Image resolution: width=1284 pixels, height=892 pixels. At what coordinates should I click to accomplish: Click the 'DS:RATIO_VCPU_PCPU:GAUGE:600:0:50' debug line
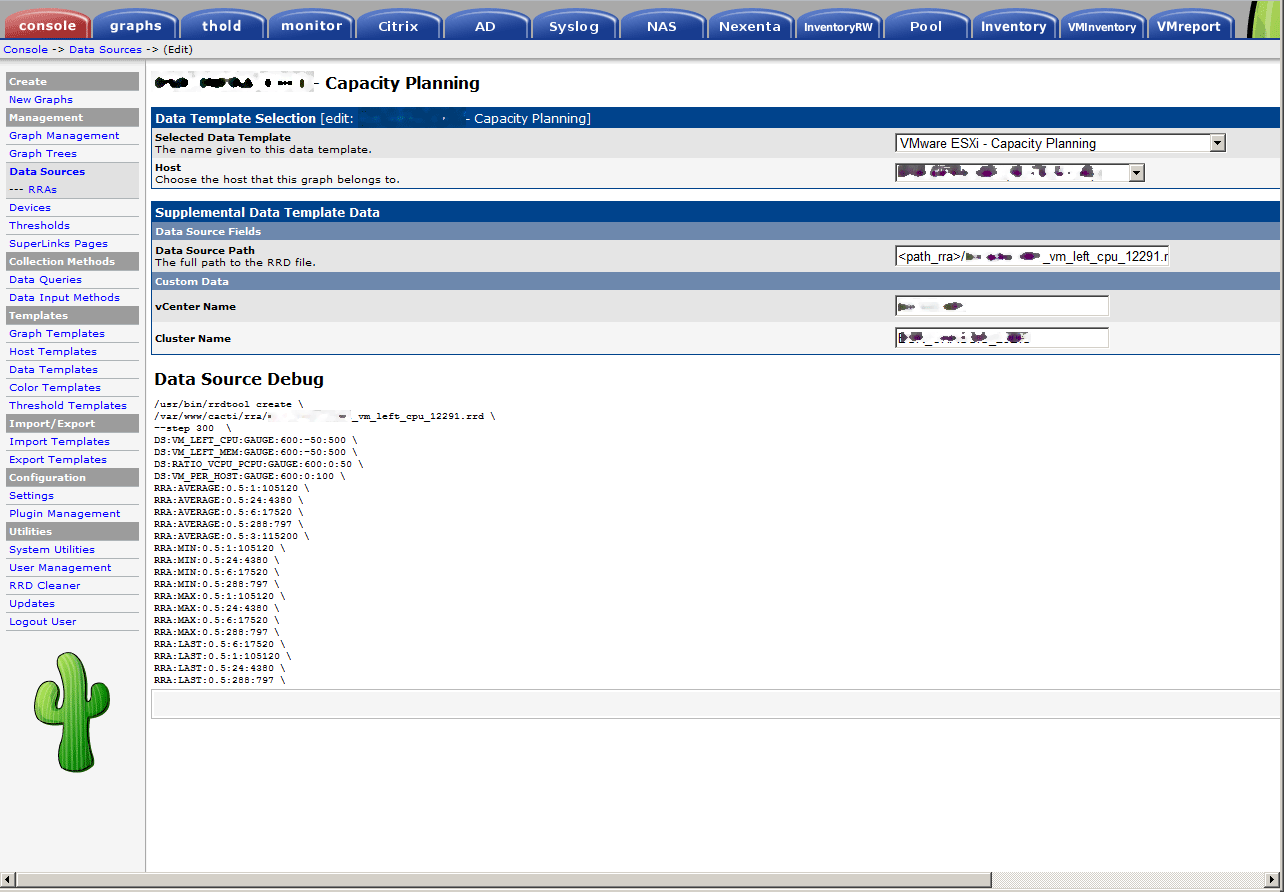pos(258,464)
